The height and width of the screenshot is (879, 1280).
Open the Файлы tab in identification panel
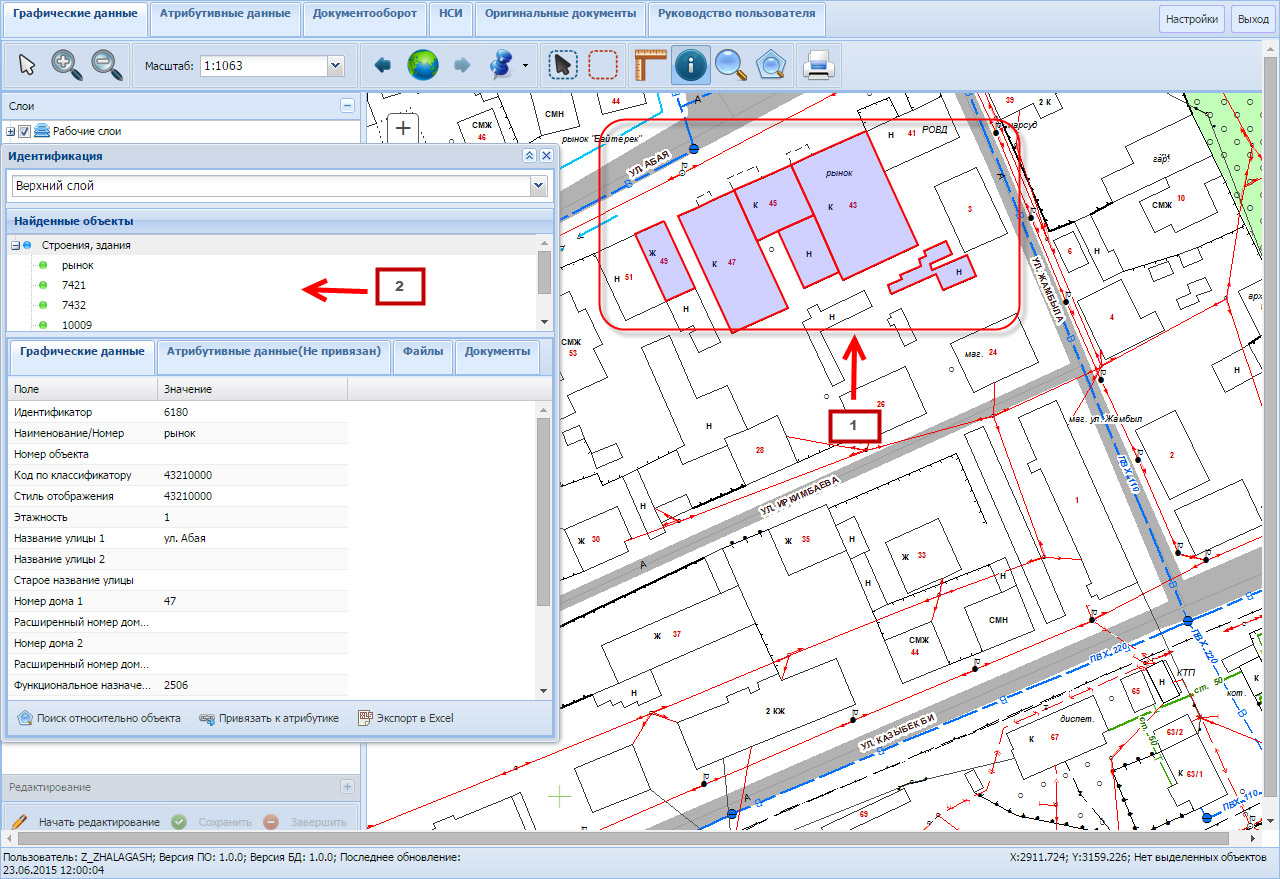pos(423,352)
